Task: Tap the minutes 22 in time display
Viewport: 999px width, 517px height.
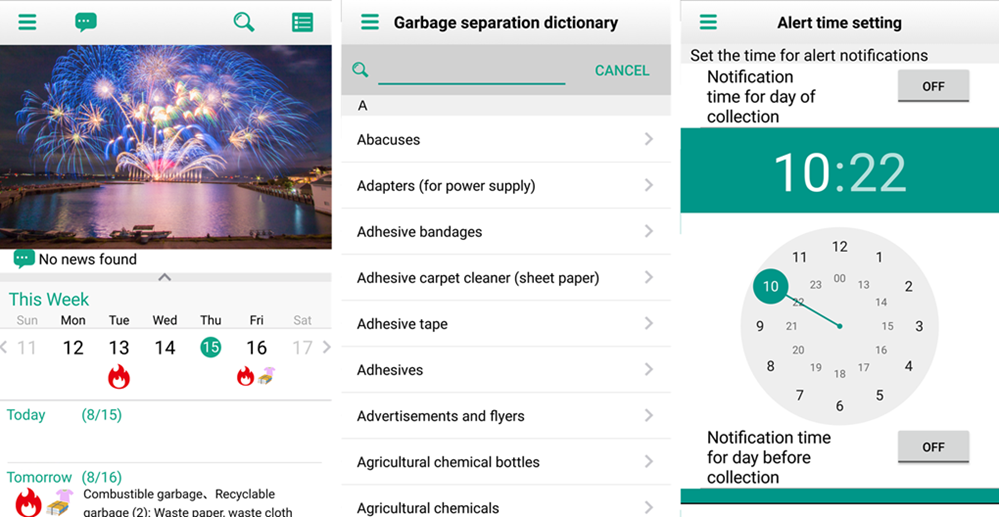Action: point(877,173)
